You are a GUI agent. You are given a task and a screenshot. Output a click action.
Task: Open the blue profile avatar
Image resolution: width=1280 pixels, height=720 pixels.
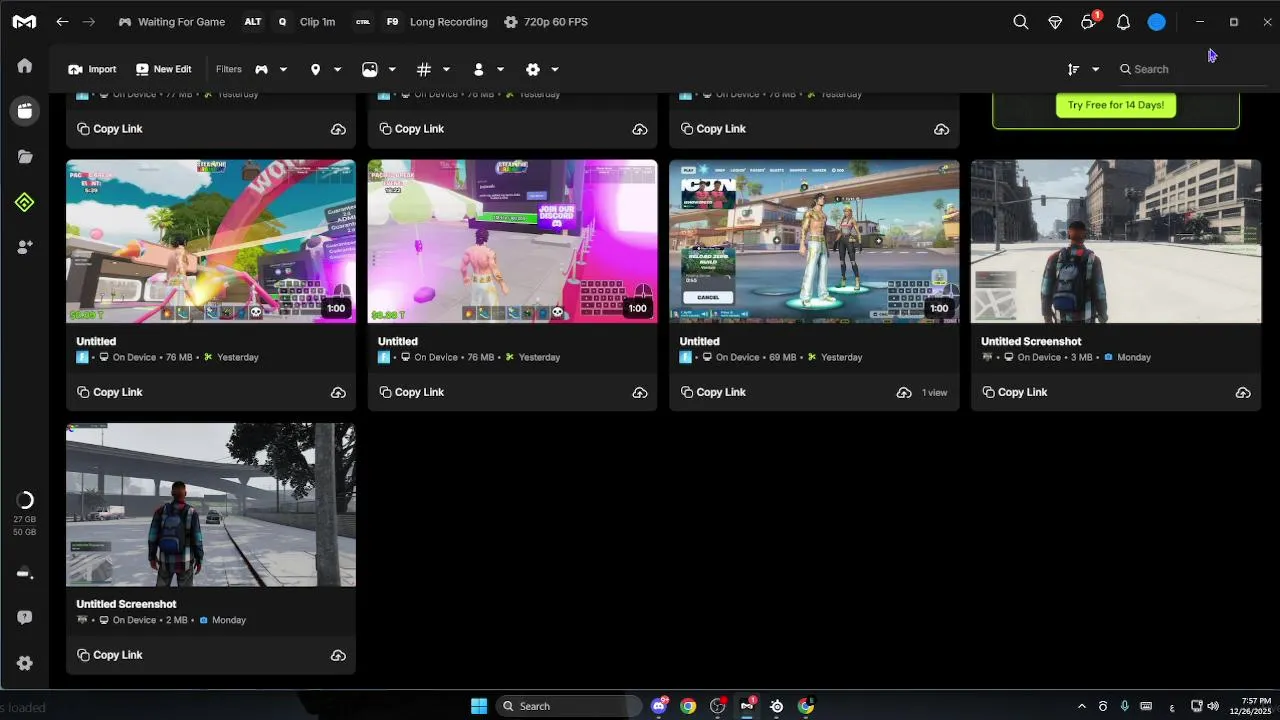tap(1157, 22)
